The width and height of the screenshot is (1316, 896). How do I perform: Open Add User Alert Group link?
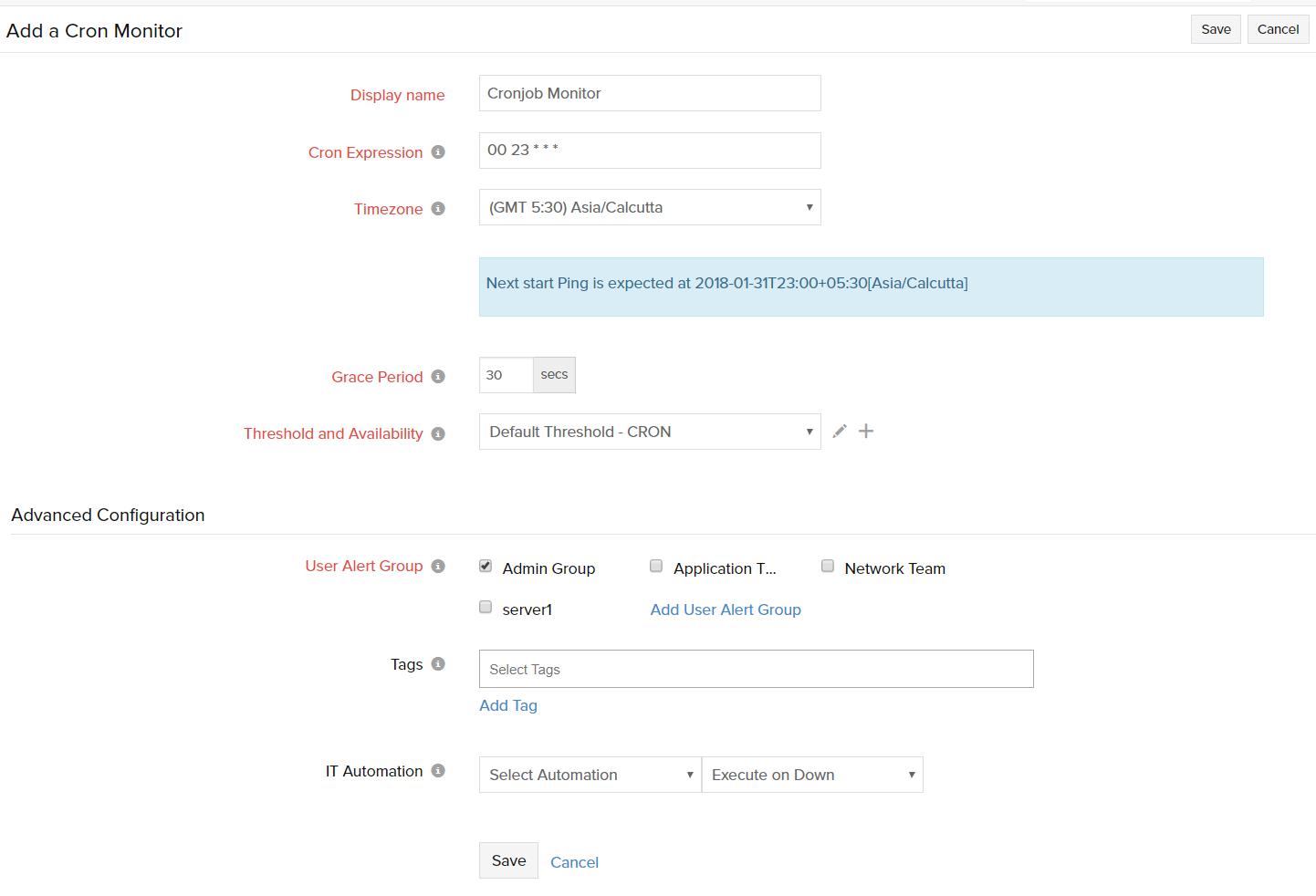pos(726,609)
